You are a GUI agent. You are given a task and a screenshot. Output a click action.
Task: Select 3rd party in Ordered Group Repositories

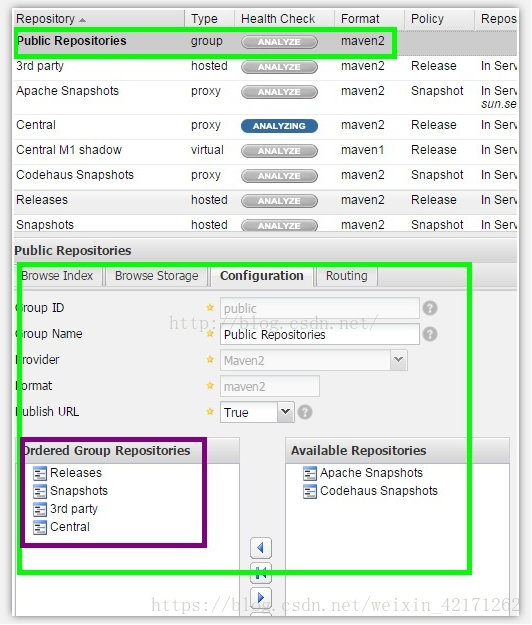click(74, 509)
